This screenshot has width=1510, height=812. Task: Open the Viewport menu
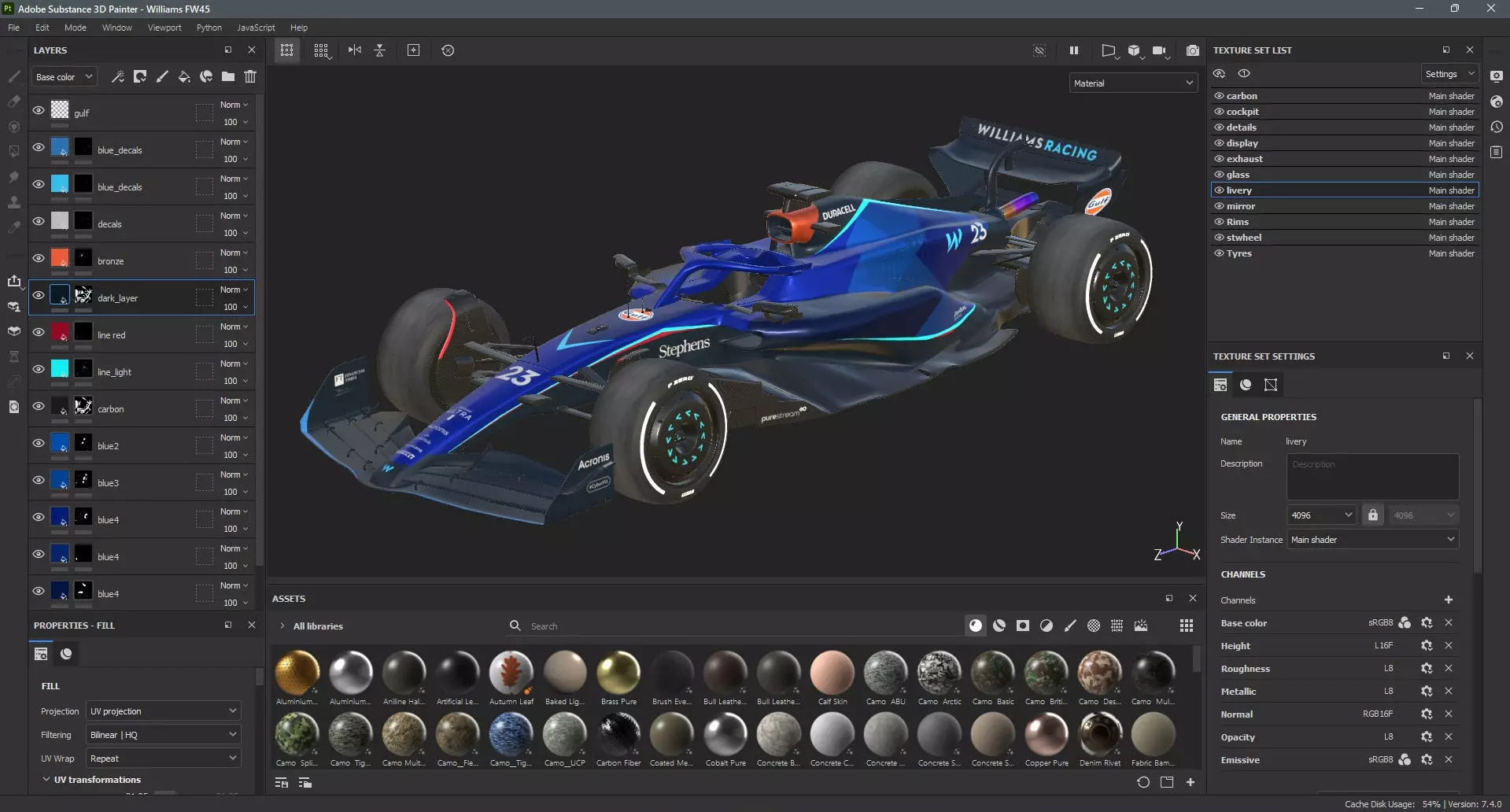point(164,28)
